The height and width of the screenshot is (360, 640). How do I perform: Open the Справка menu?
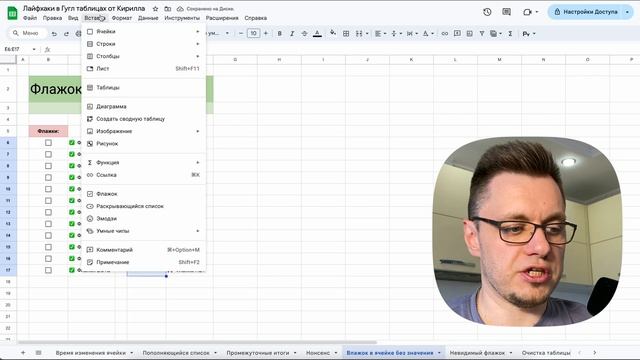point(256,18)
